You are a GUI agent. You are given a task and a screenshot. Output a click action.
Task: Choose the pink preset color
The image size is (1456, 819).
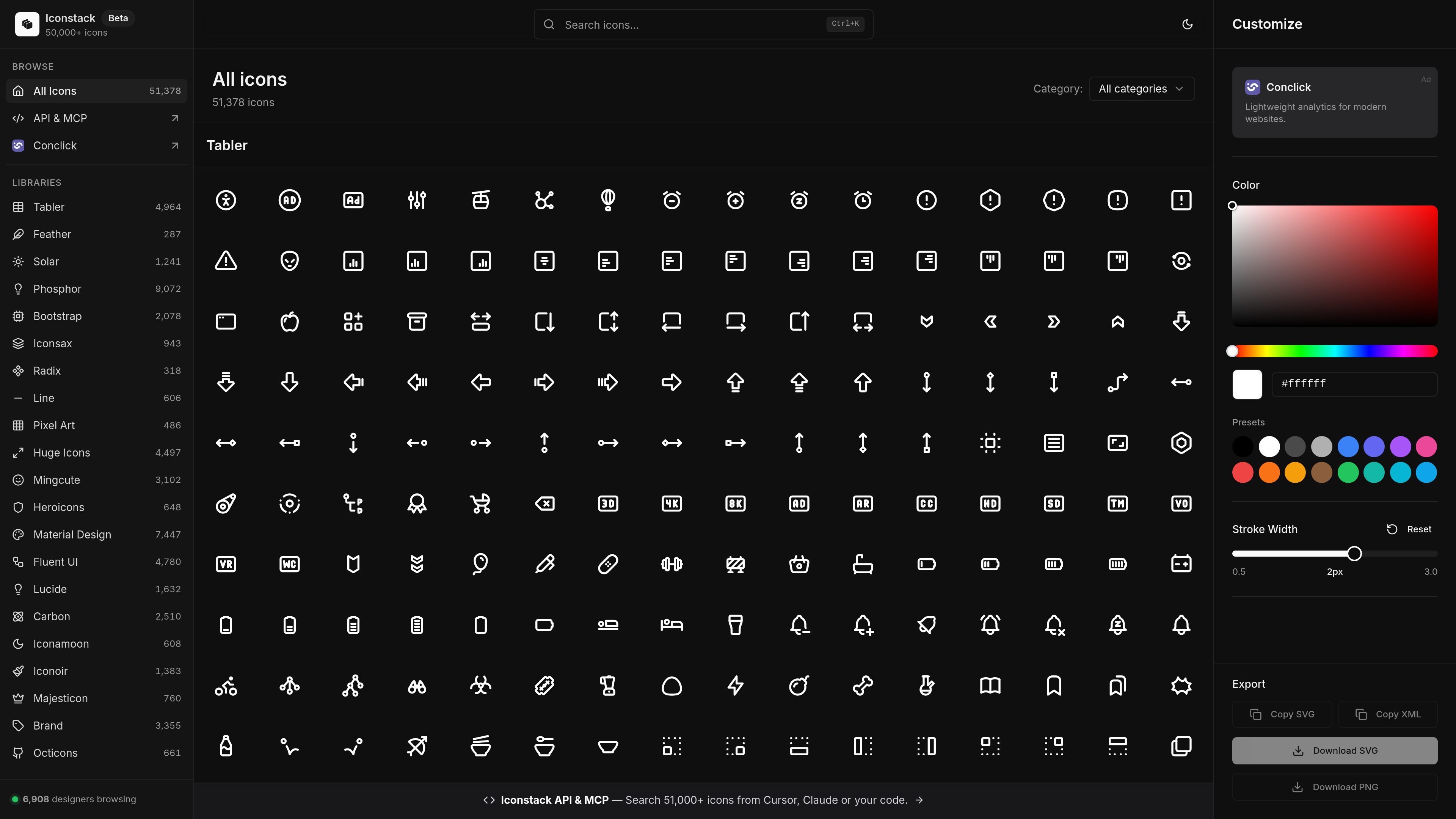click(1426, 447)
